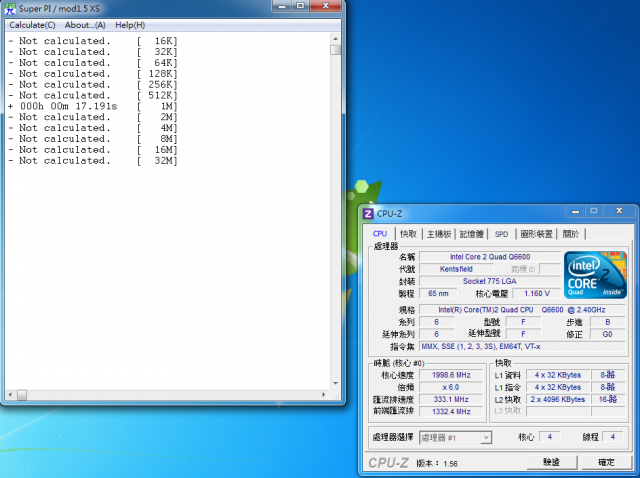Viewport: 640px width, 478px height.
Task: Click the 'x 6.0' multiplier value
Action: (x=451, y=387)
